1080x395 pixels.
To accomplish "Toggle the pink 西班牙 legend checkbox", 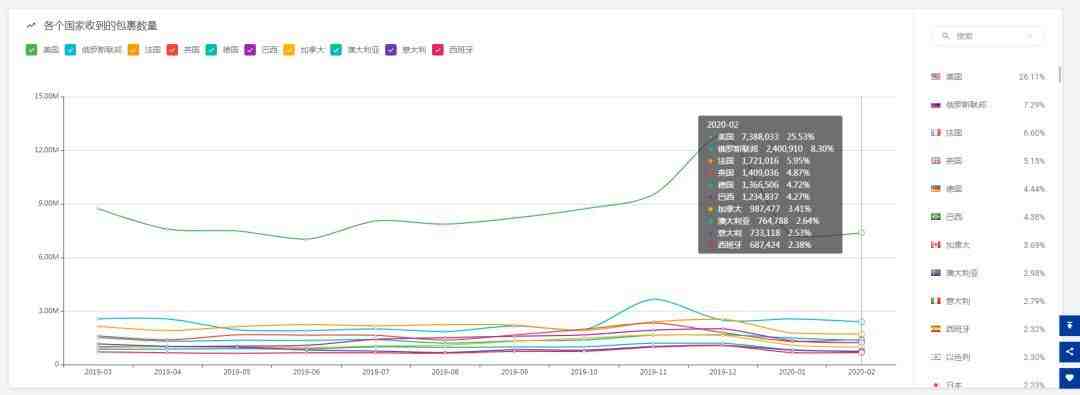I will point(437,50).
